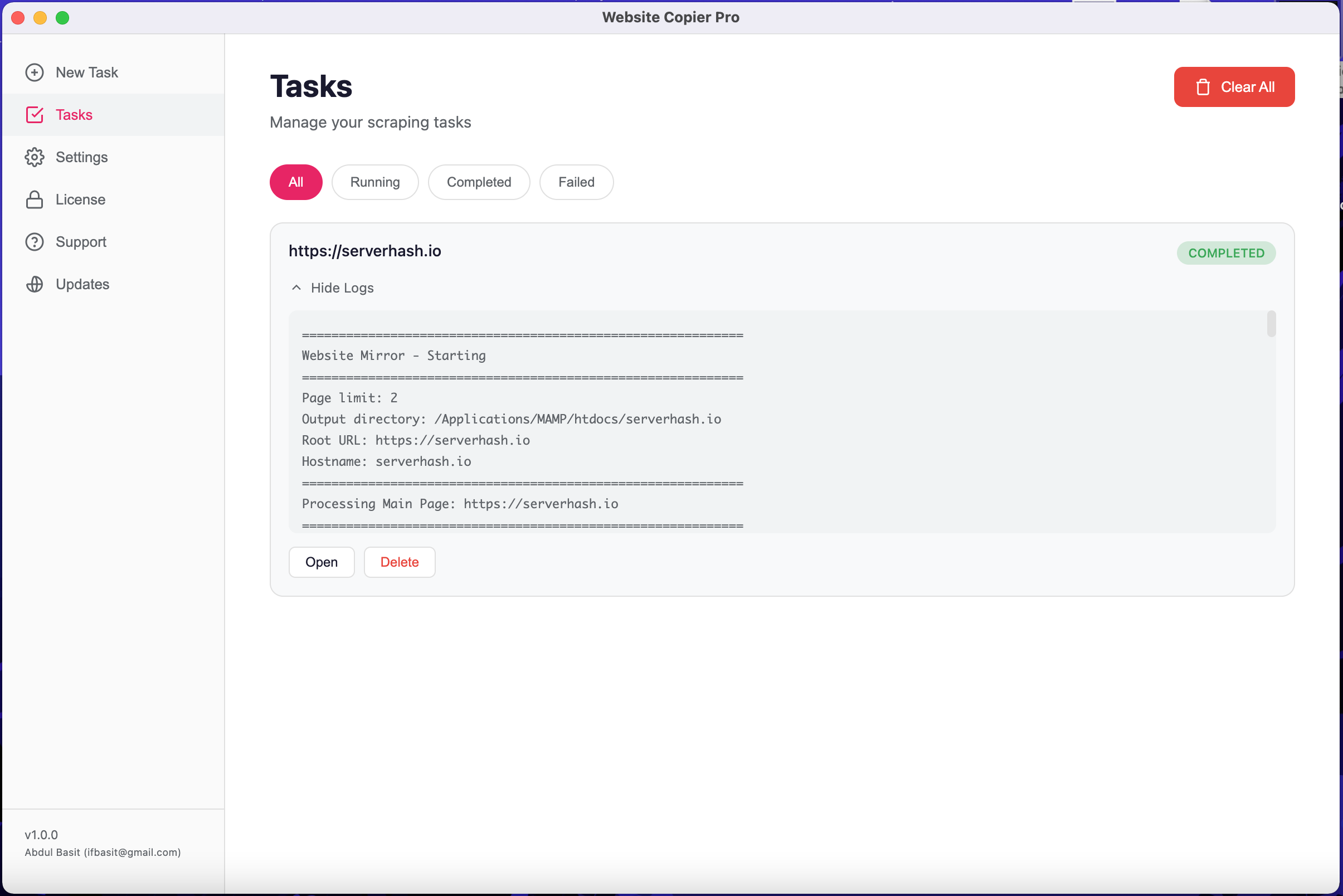Select the All filter pill
Screen dimensions: 1343x896
click(295, 182)
